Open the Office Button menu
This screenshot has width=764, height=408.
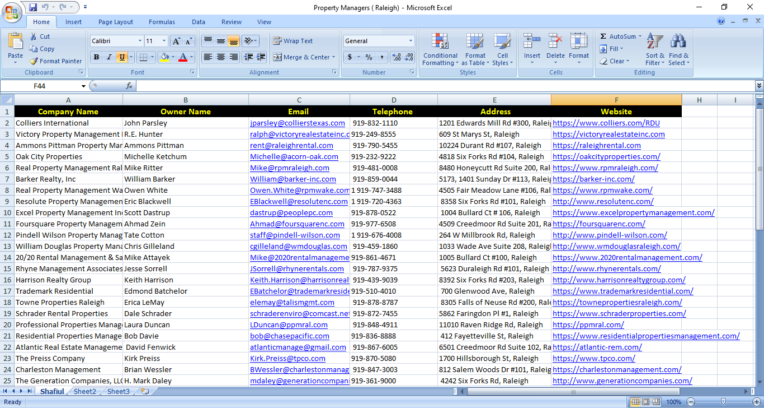[12, 12]
